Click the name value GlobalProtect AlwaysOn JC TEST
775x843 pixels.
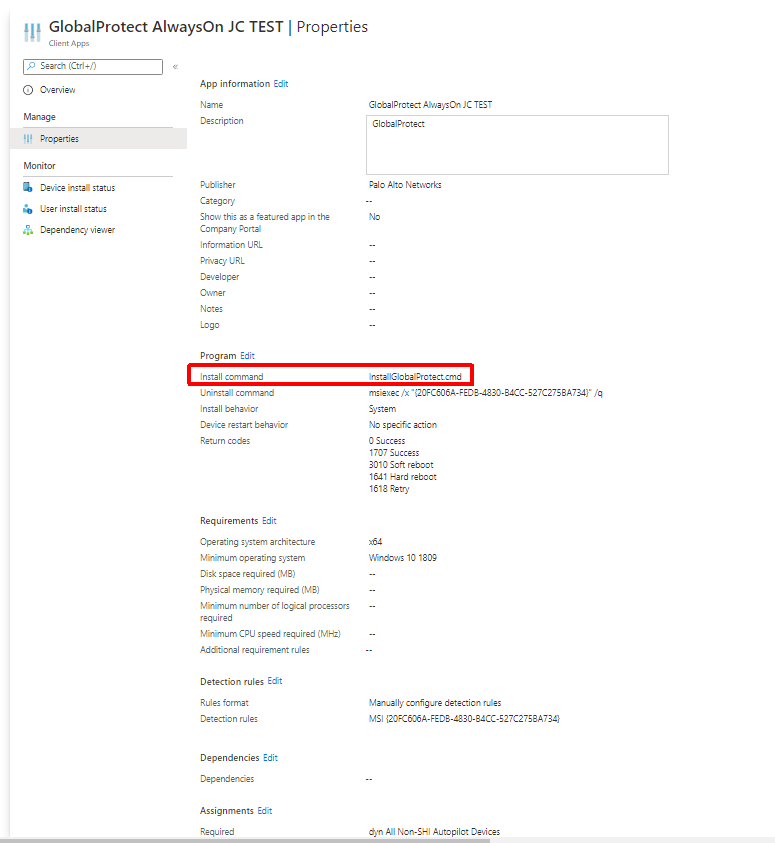click(x=430, y=105)
